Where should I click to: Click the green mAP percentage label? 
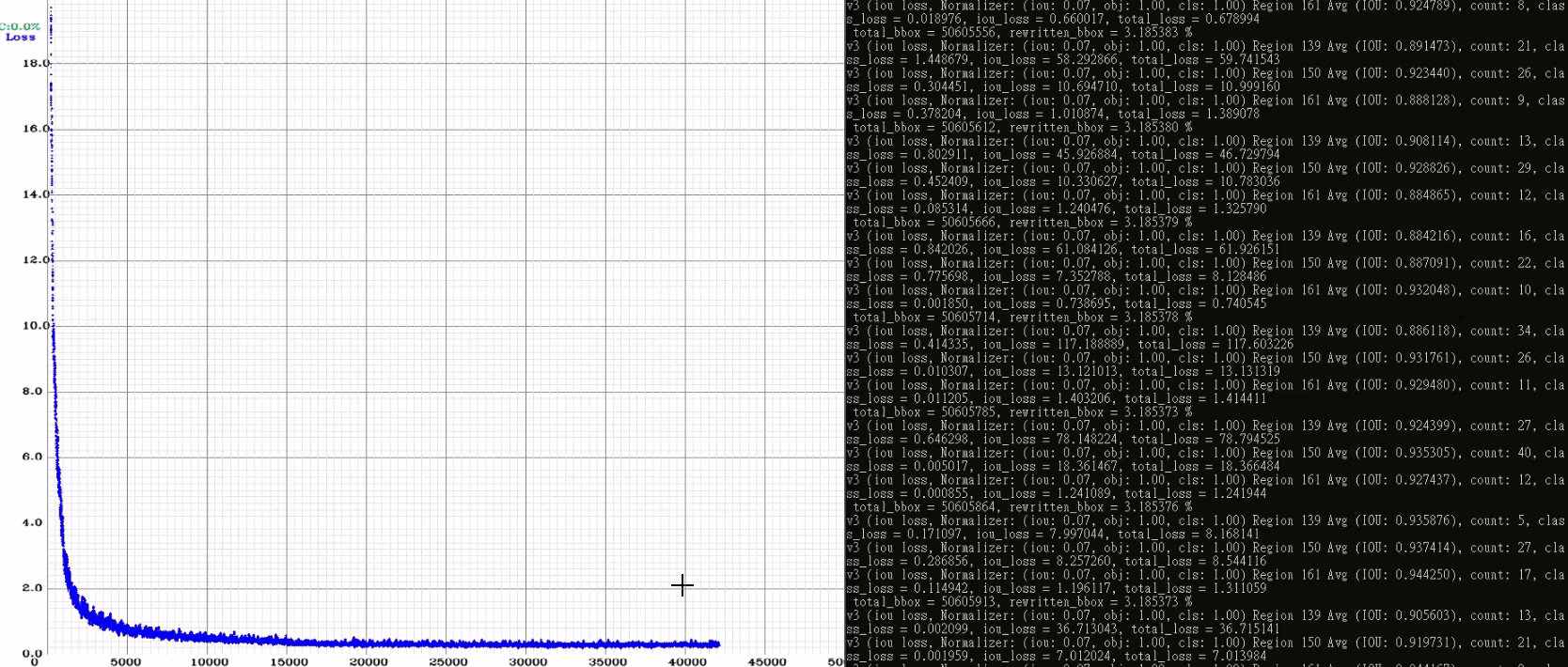pyautogui.click(x=20, y=26)
